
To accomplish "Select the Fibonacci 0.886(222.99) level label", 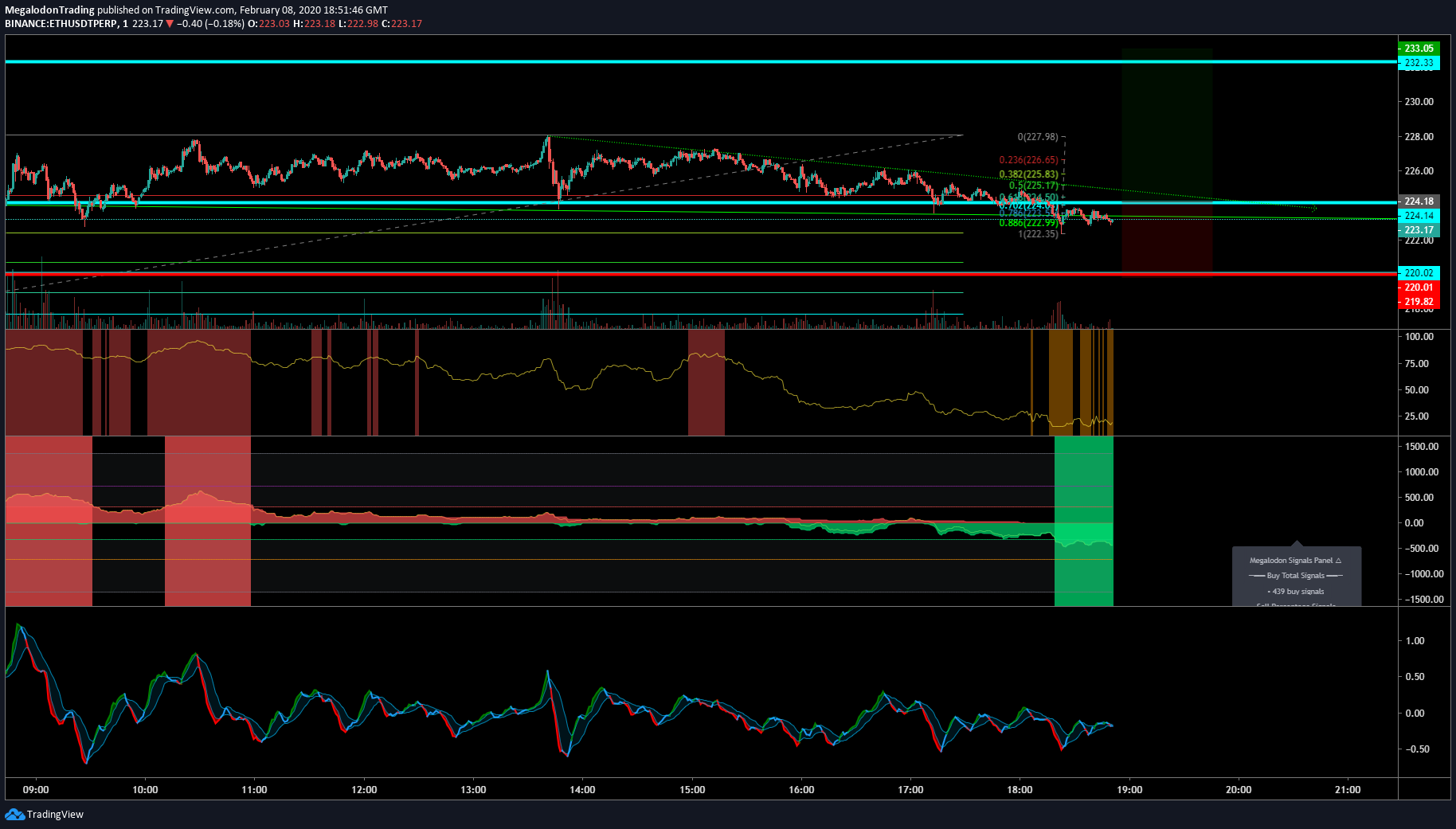I will tap(1029, 223).
